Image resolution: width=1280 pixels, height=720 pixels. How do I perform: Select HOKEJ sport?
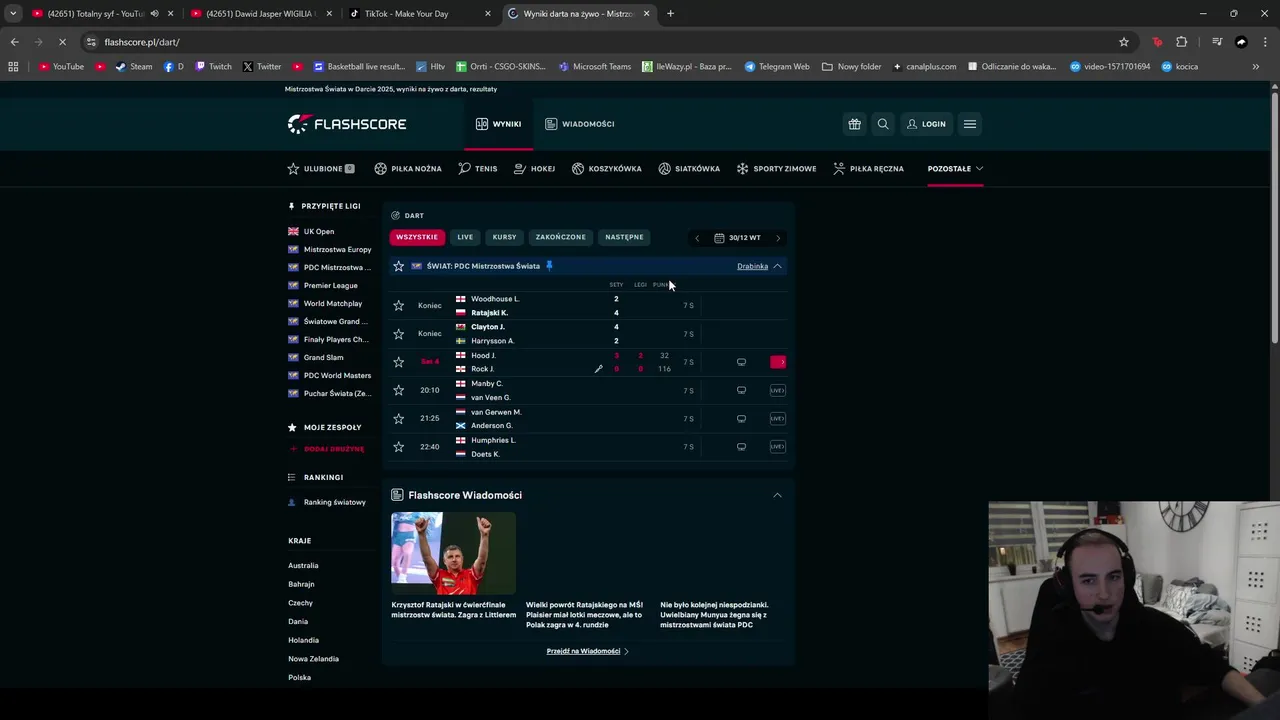535,169
